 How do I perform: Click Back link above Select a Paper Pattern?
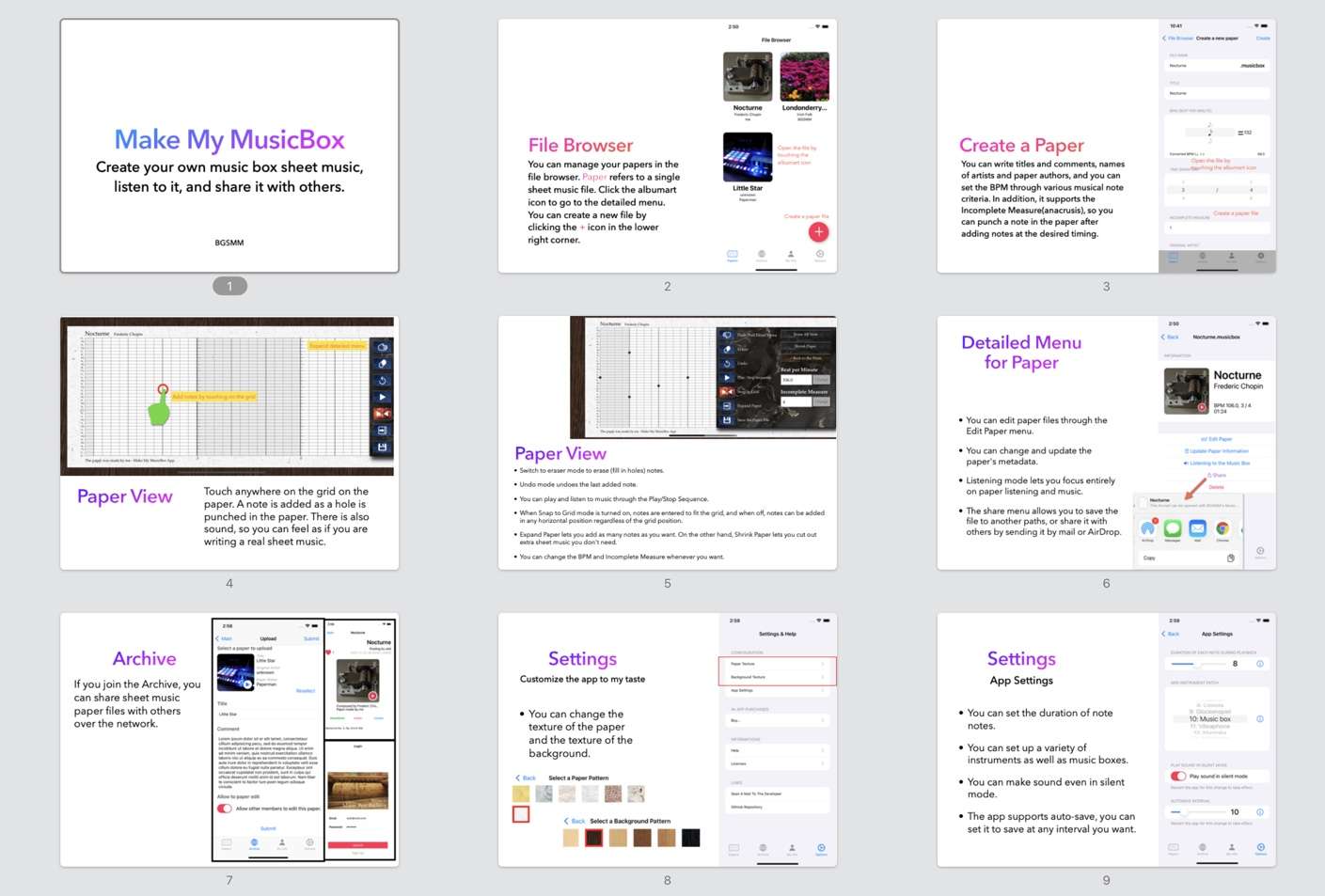pyautogui.click(x=526, y=778)
